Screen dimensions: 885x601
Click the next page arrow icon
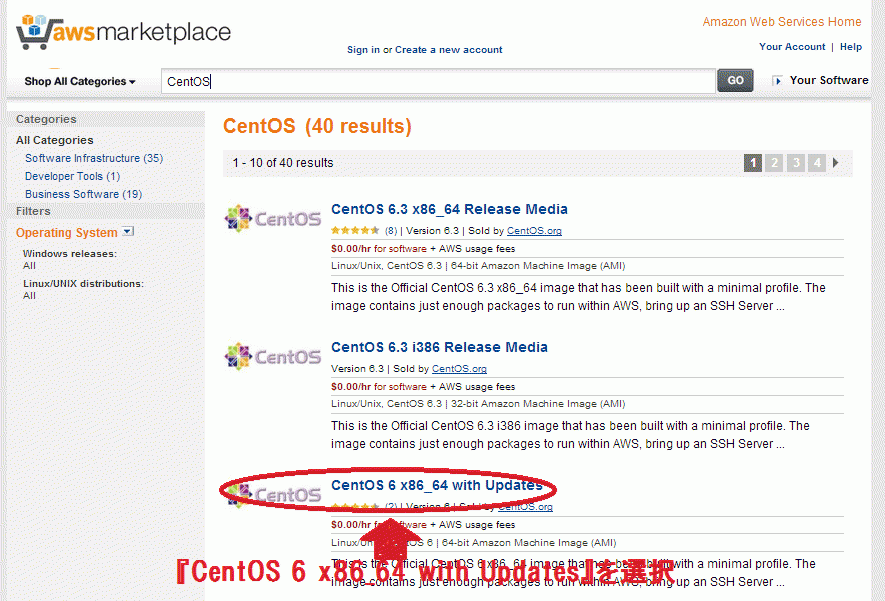(836, 163)
